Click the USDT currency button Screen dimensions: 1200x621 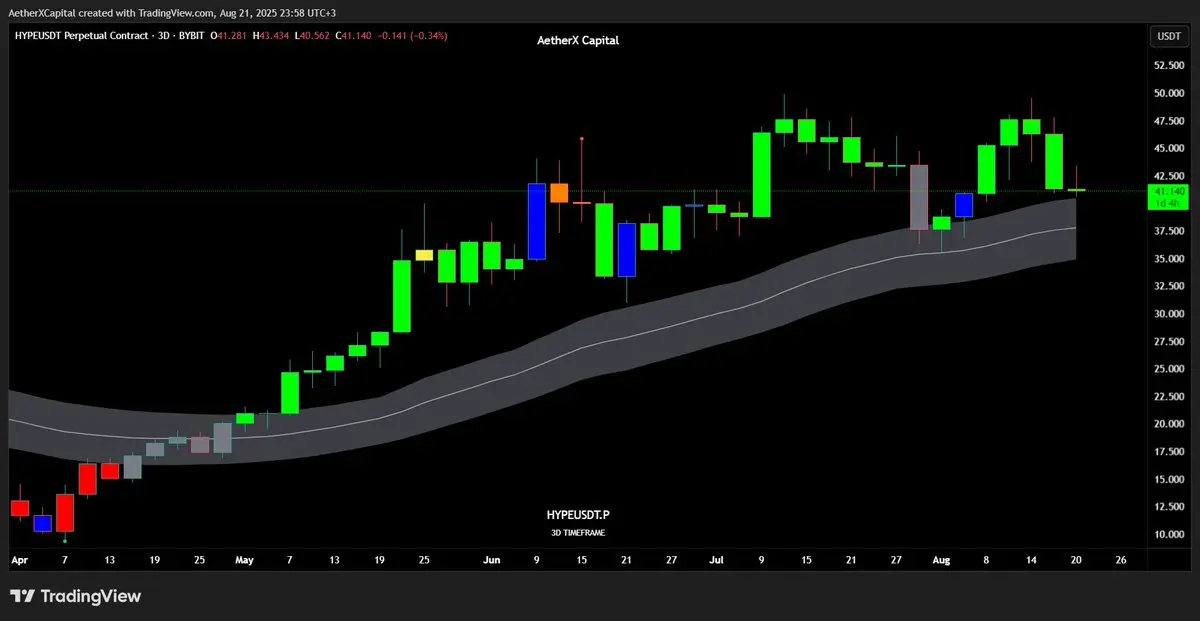[x=1169, y=36]
